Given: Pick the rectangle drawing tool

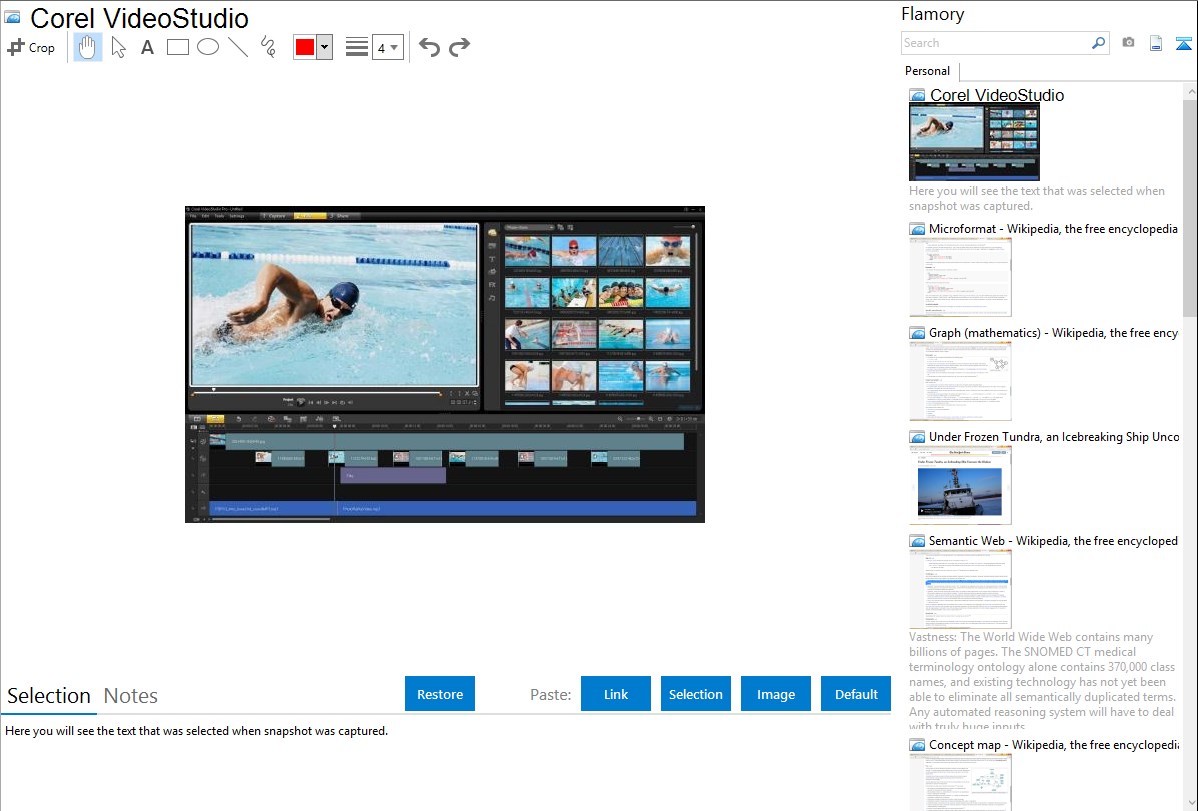Looking at the screenshot, I should click(177, 47).
